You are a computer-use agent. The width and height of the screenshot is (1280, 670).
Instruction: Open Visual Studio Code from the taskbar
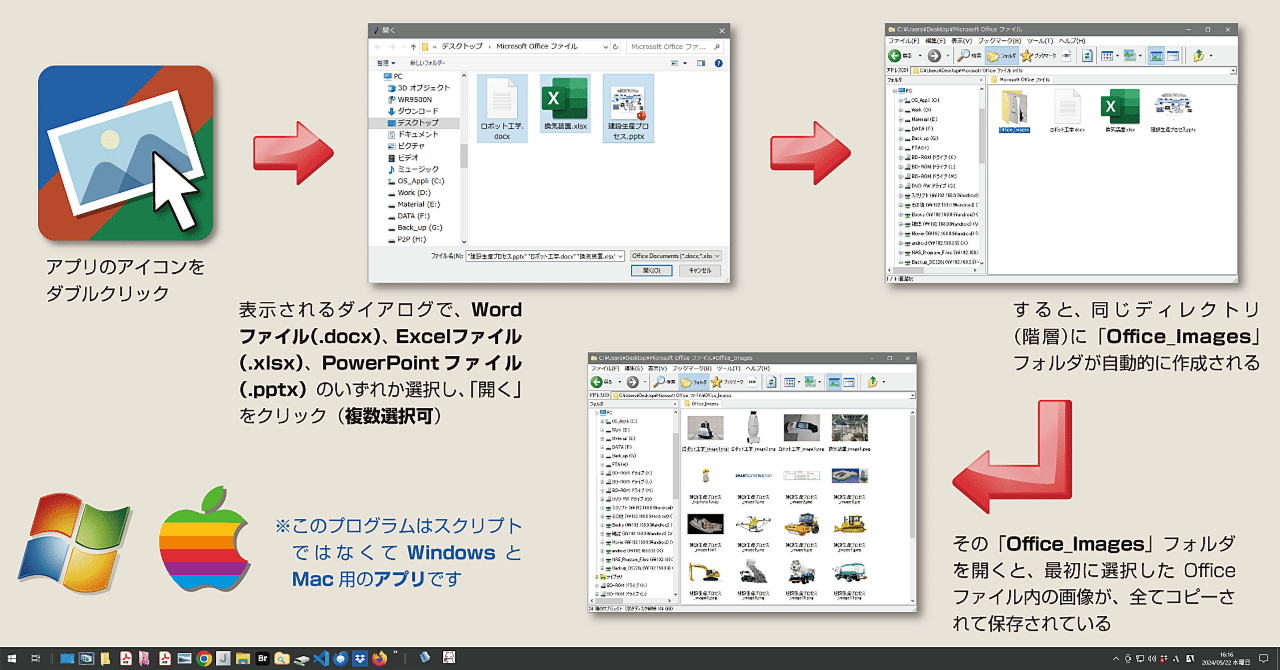[320, 658]
